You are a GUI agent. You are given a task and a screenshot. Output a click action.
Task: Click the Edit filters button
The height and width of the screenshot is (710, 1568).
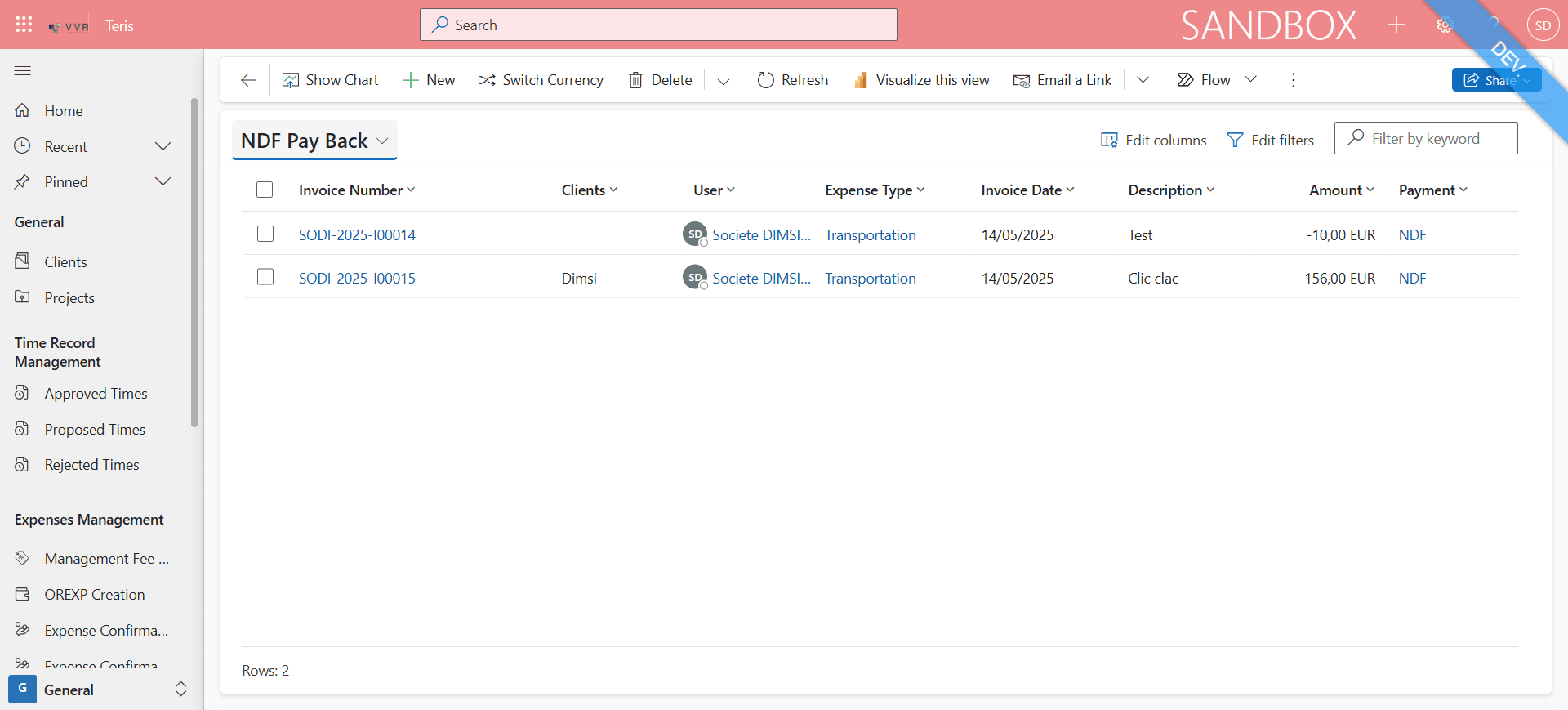pyautogui.click(x=1271, y=141)
